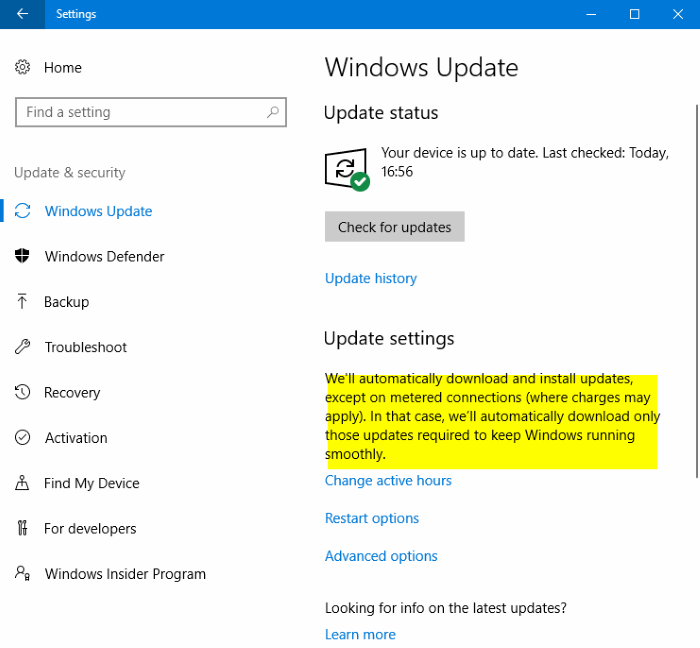The height and width of the screenshot is (648, 700).
Task: Click the highlighted automatic updates description paragraph
Action: click(492, 416)
